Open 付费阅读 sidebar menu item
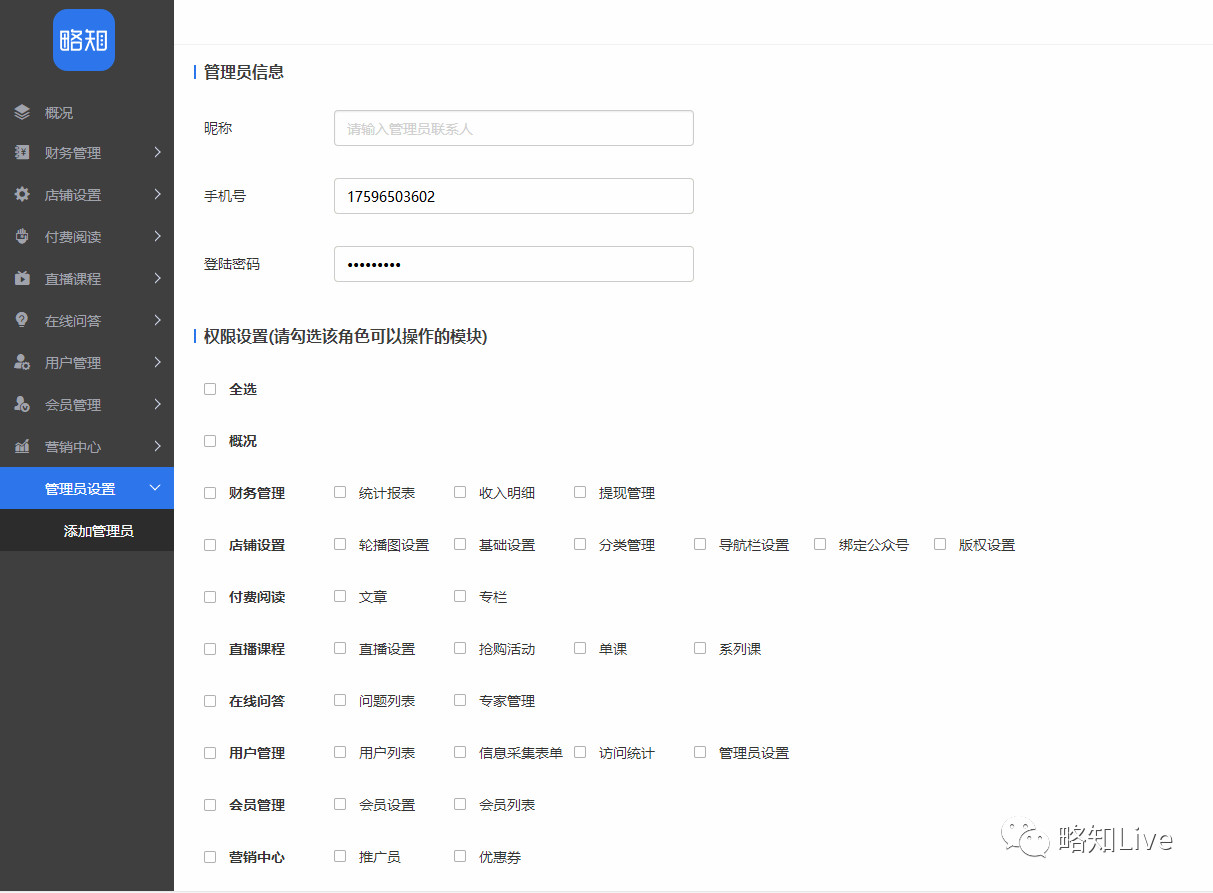1213x893 pixels. [87, 237]
